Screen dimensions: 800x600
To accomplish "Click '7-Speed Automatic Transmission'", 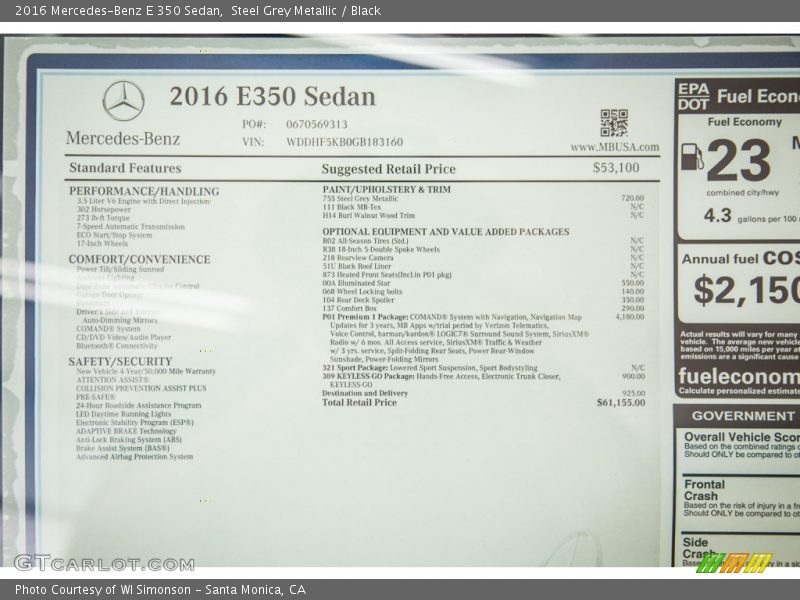I will [x=131, y=227].
